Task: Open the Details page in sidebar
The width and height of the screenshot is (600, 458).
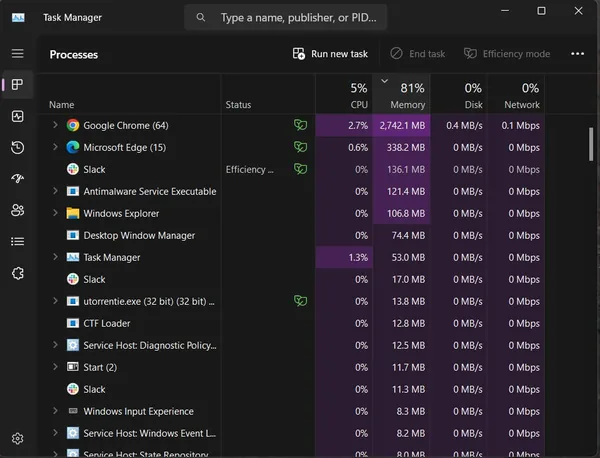Action: (x=18, y=241)
